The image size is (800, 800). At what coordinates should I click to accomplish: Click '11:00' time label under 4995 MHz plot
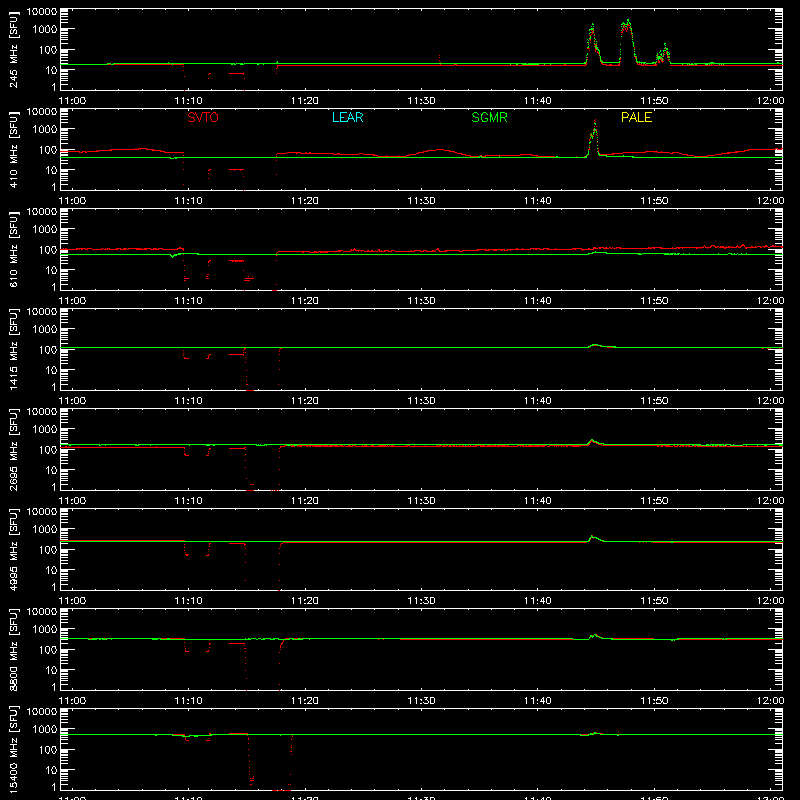click(72, 601)
